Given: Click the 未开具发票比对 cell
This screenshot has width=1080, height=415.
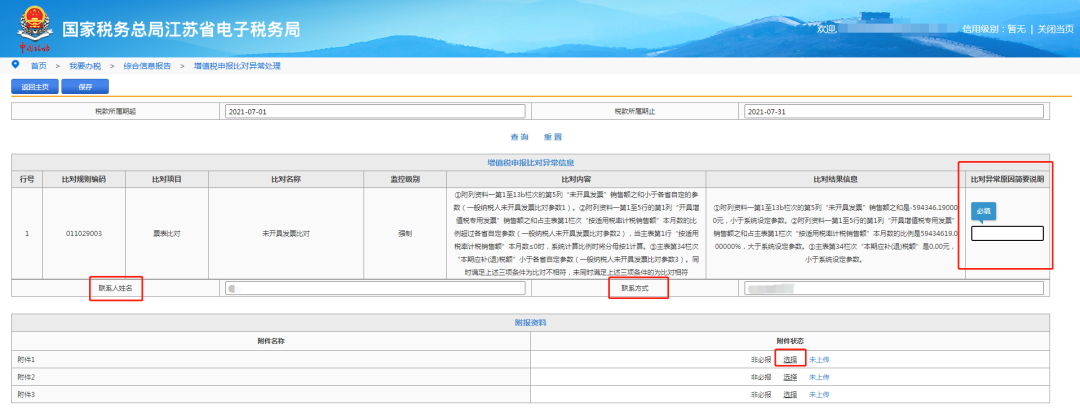Looking at the screenshot, I should (x=285, y=233).
